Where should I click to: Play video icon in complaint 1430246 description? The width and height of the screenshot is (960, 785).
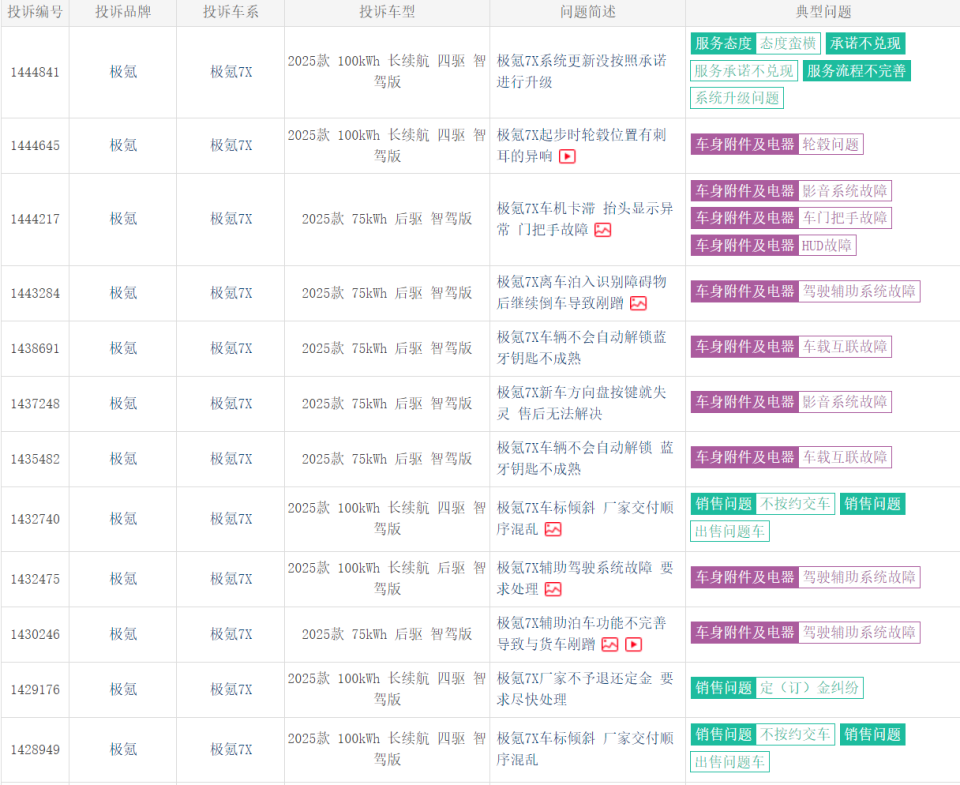(634, 644)
